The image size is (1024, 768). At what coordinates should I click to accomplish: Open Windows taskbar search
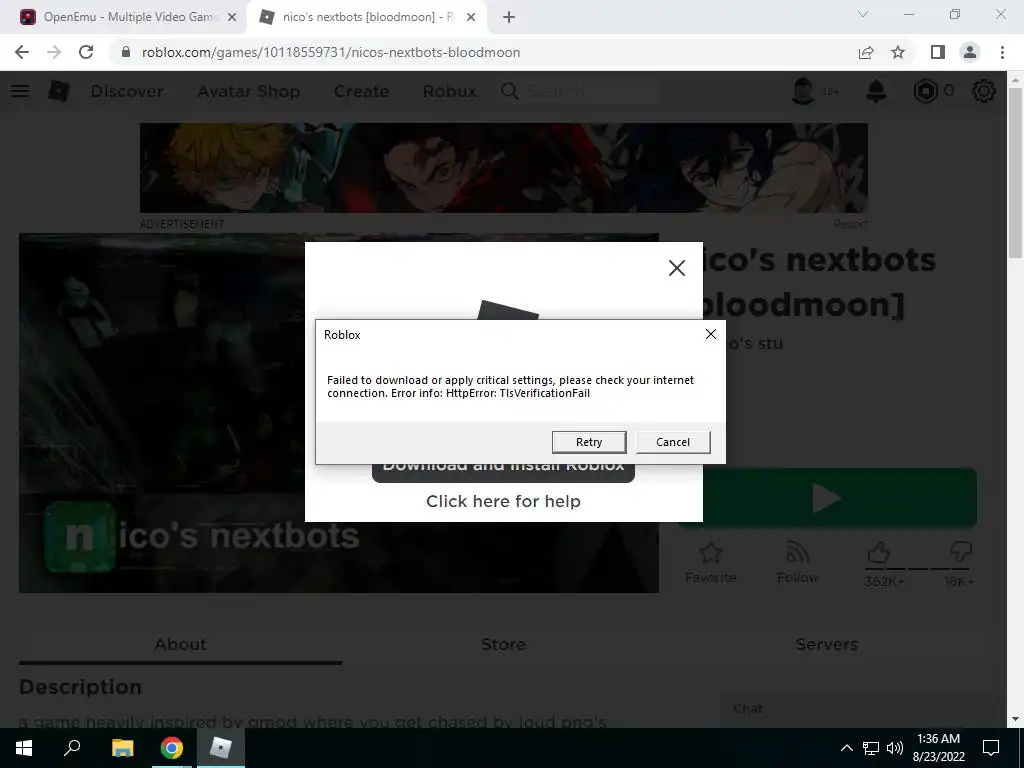coord(72,748)
